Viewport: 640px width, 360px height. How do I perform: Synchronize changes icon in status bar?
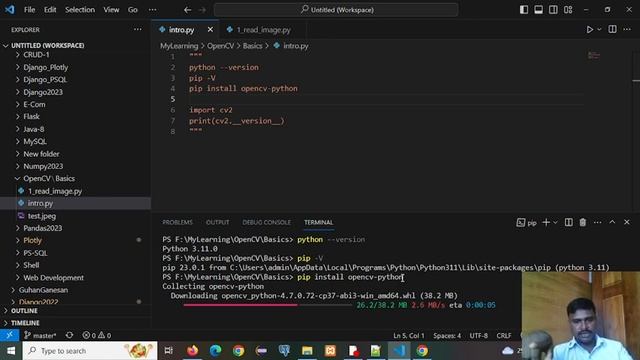69,336
